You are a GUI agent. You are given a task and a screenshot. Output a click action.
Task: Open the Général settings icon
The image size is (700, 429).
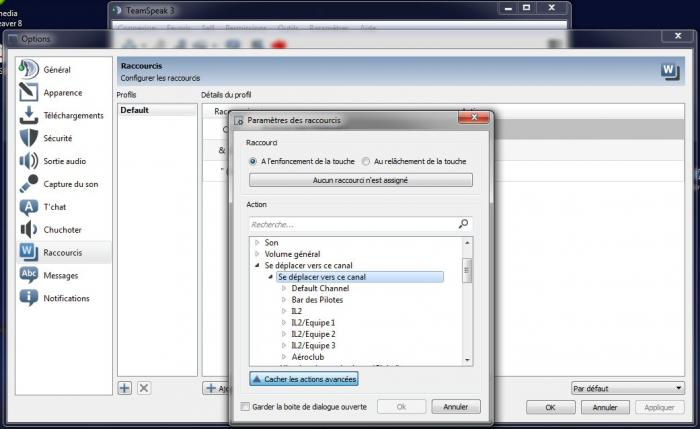(x=29, y=69)
